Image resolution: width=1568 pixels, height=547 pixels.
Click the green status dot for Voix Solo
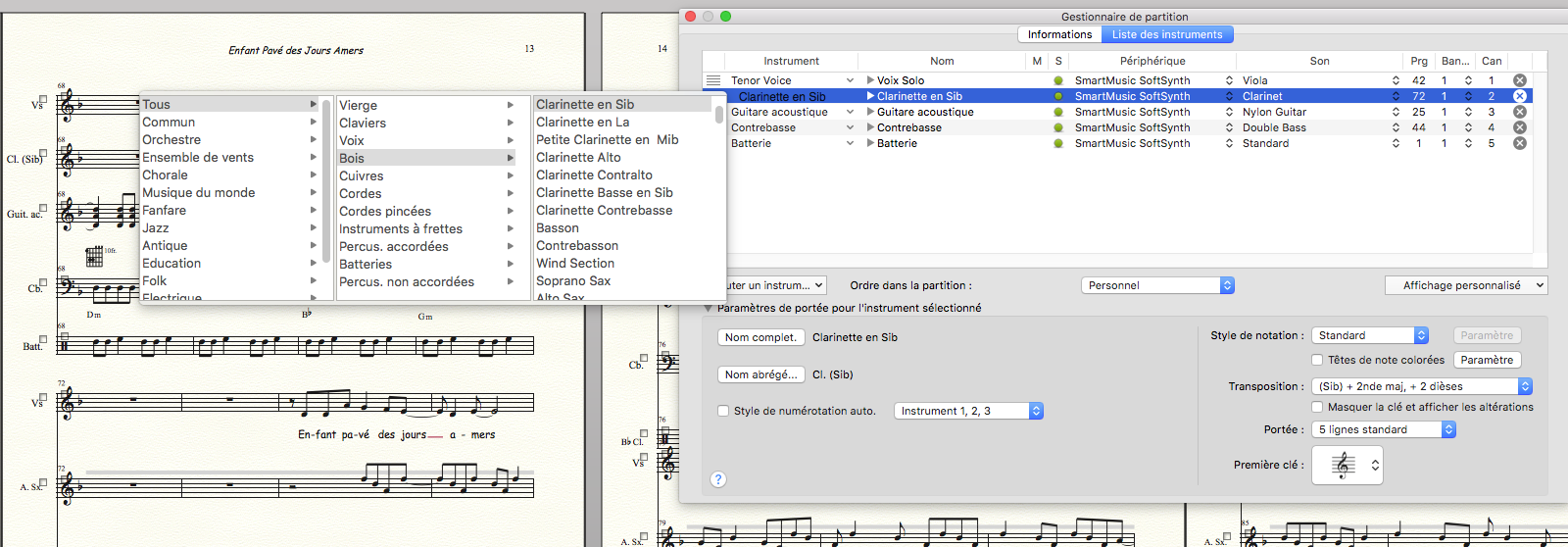tap(1058, 80)
